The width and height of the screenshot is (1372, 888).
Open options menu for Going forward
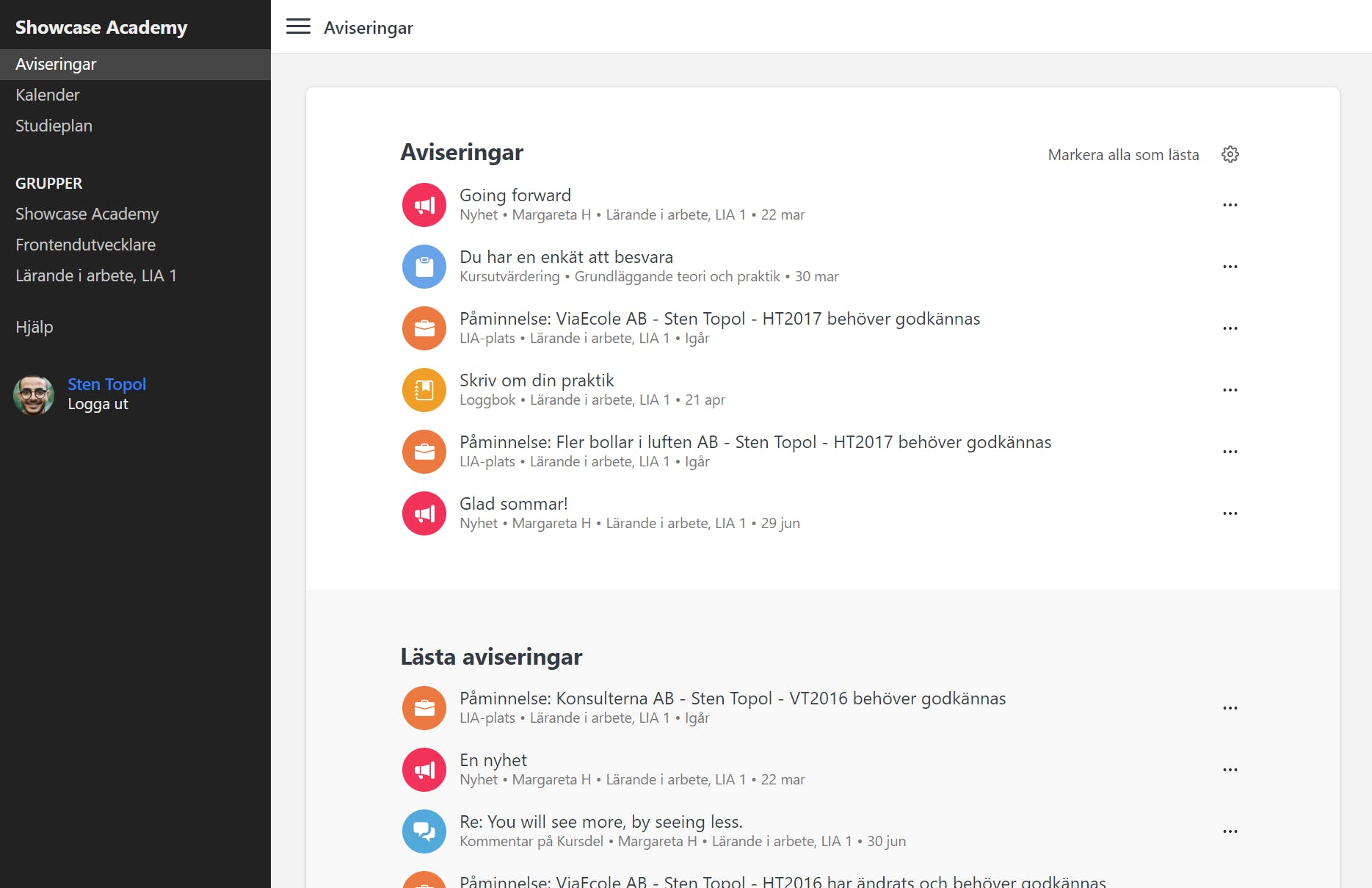(x=1230, y=205)
